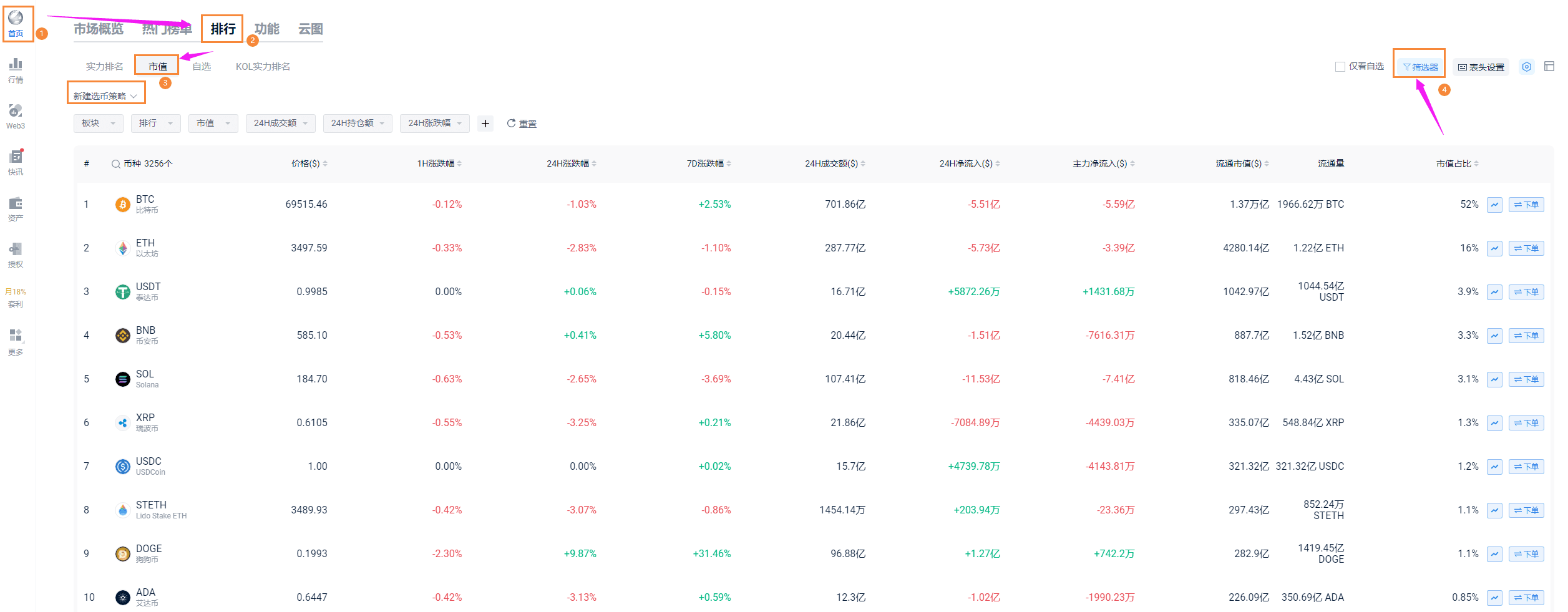Open the Web3 sidebar icon

[16, 117]
